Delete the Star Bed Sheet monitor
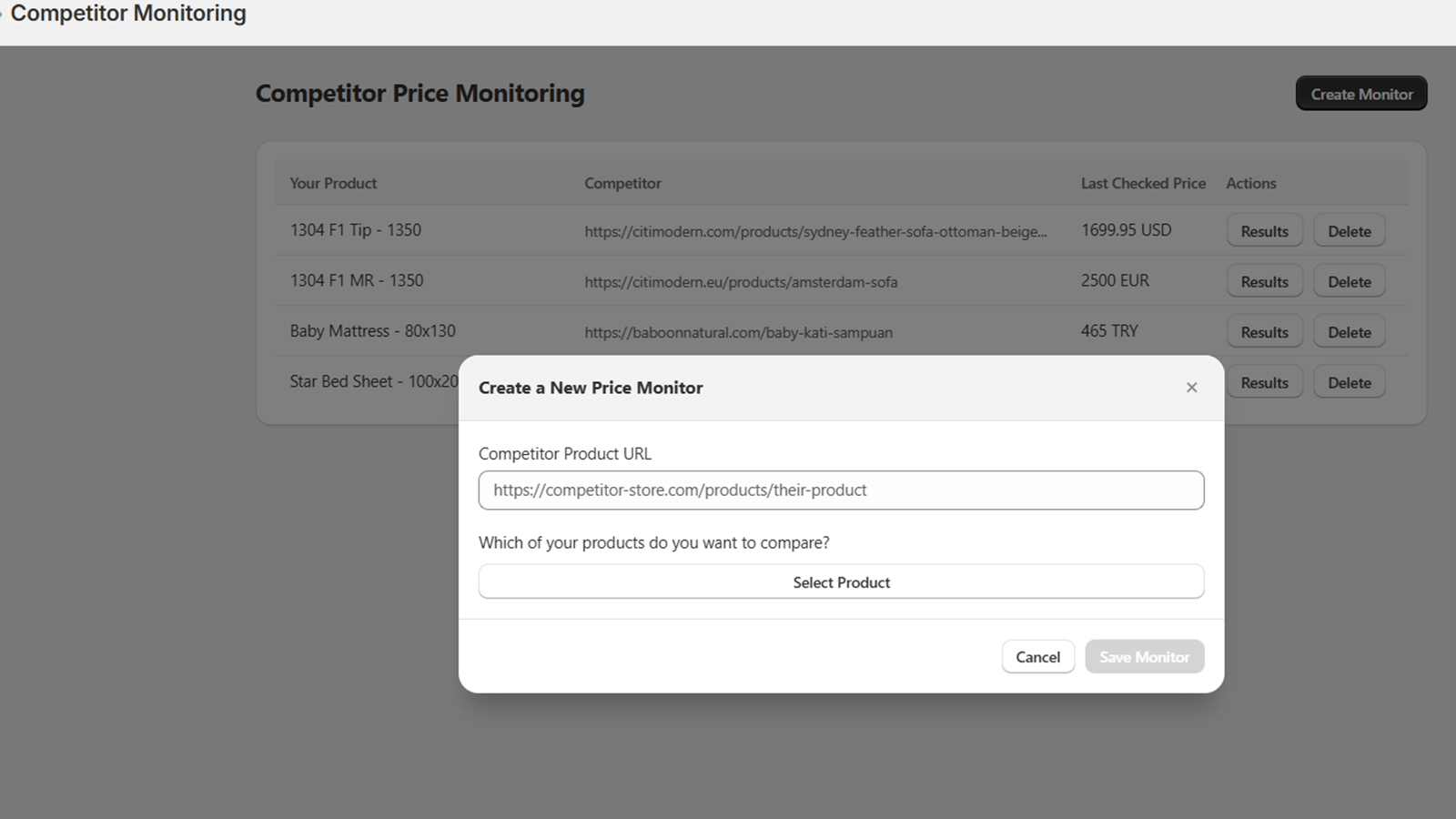This screenshot has height=819, width=1456. tap(1349, 381)
